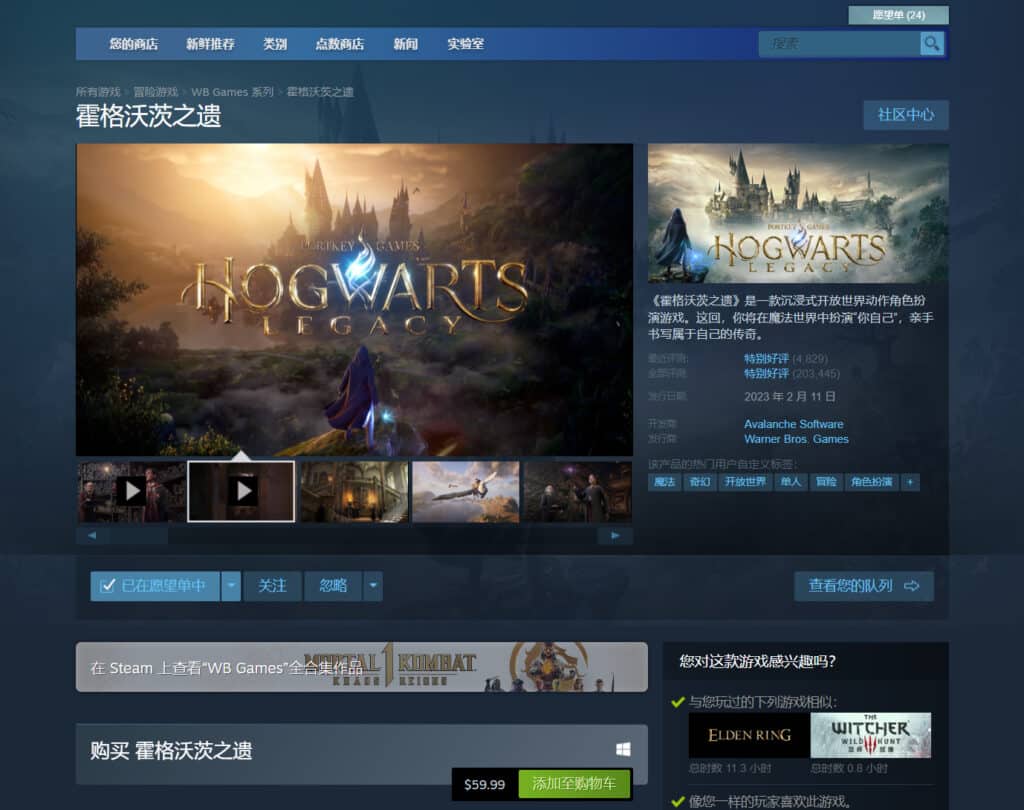1024x810 pixels.
Task: Expand the 忽略 dropdown arrow
Action: [x=373, y=585]
